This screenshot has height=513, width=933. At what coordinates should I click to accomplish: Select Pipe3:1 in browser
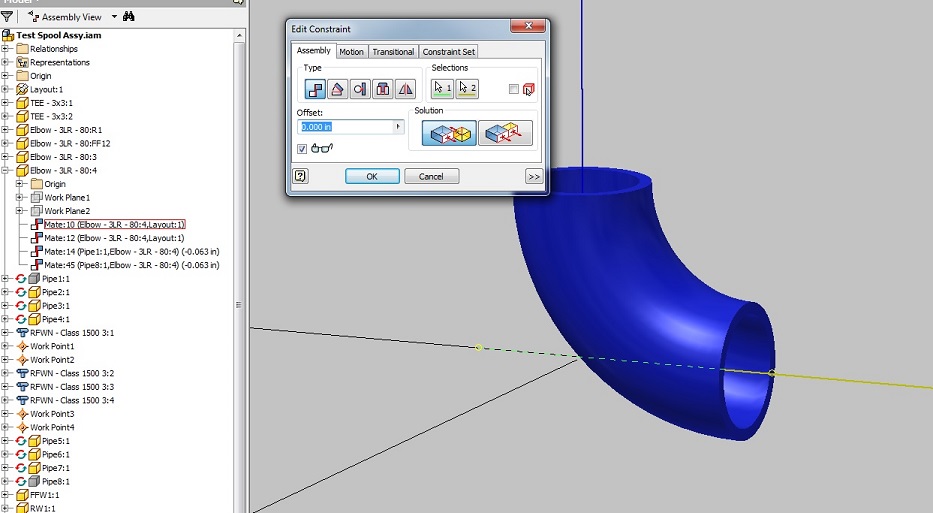[55, 306]
